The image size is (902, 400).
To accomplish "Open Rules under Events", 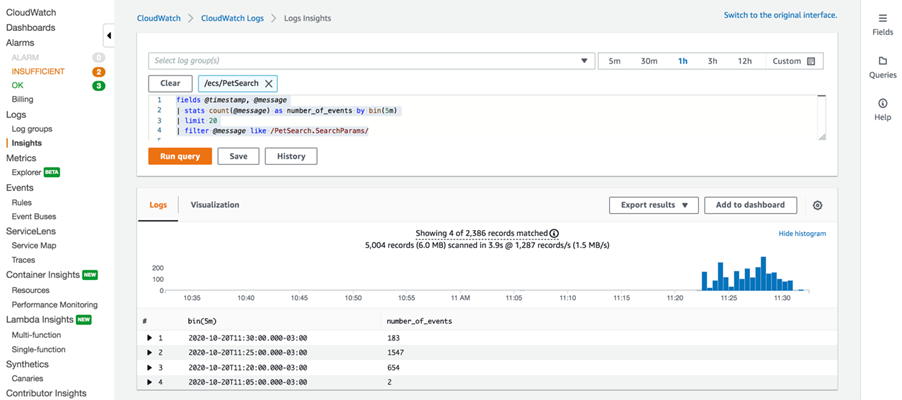I will point(22,203).
